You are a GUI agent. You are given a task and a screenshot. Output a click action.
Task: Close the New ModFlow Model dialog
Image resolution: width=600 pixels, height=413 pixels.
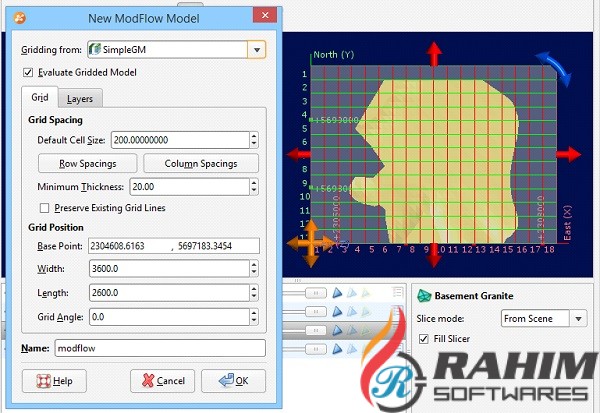(x=265, y=15)
